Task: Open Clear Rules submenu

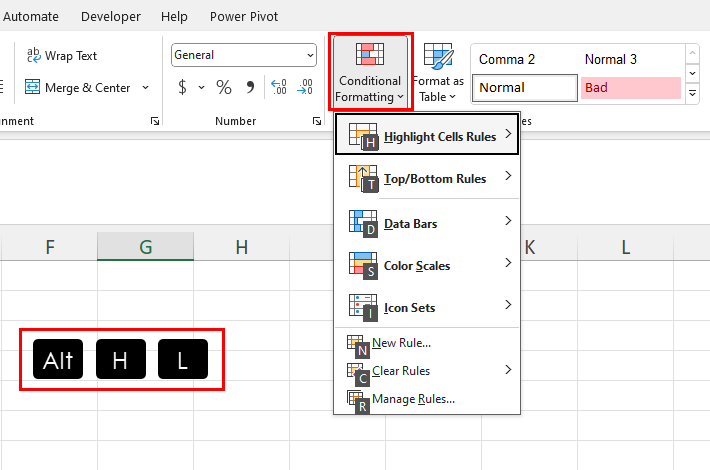Action: tap(427, 371)
